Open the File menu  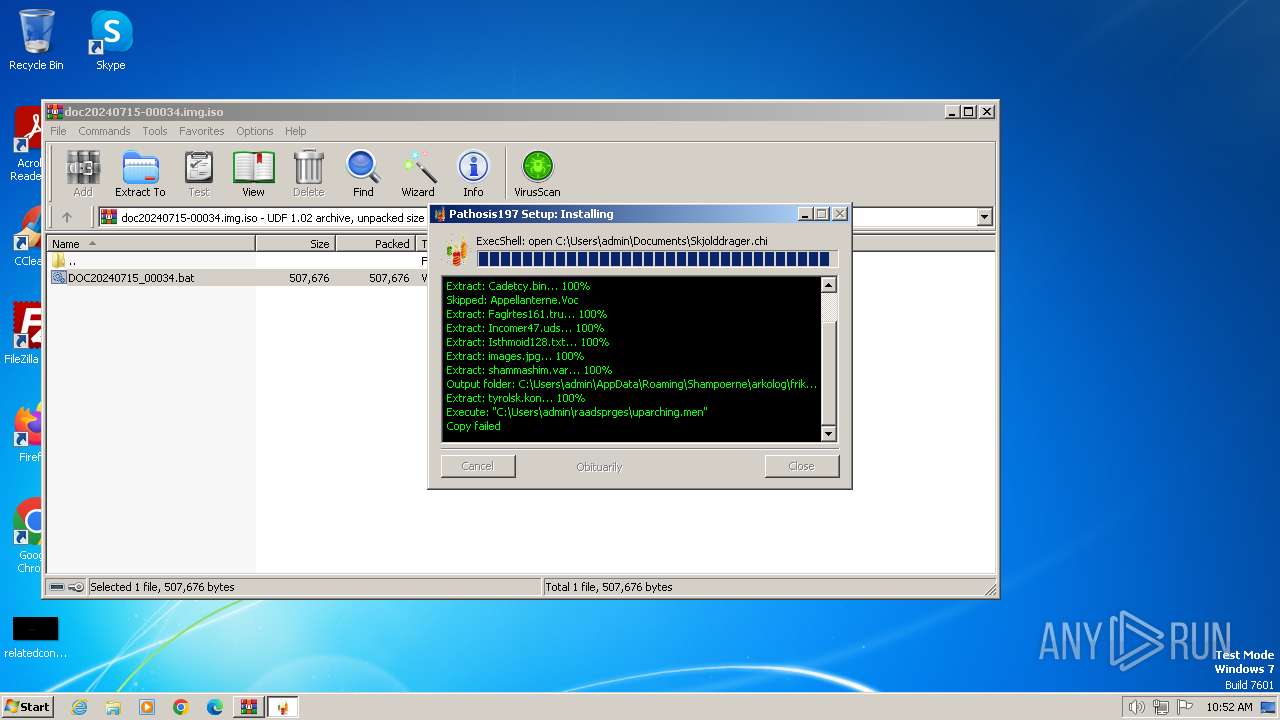pos(58,131)
